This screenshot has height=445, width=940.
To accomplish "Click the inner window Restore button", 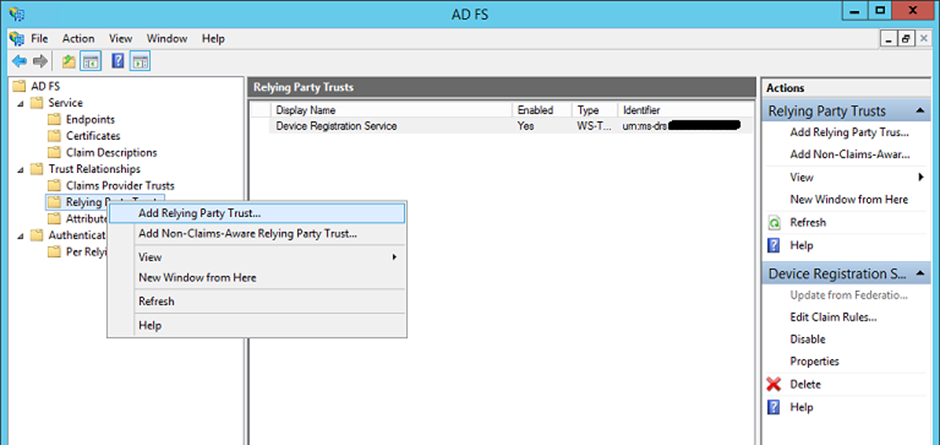I will [905, 38].
